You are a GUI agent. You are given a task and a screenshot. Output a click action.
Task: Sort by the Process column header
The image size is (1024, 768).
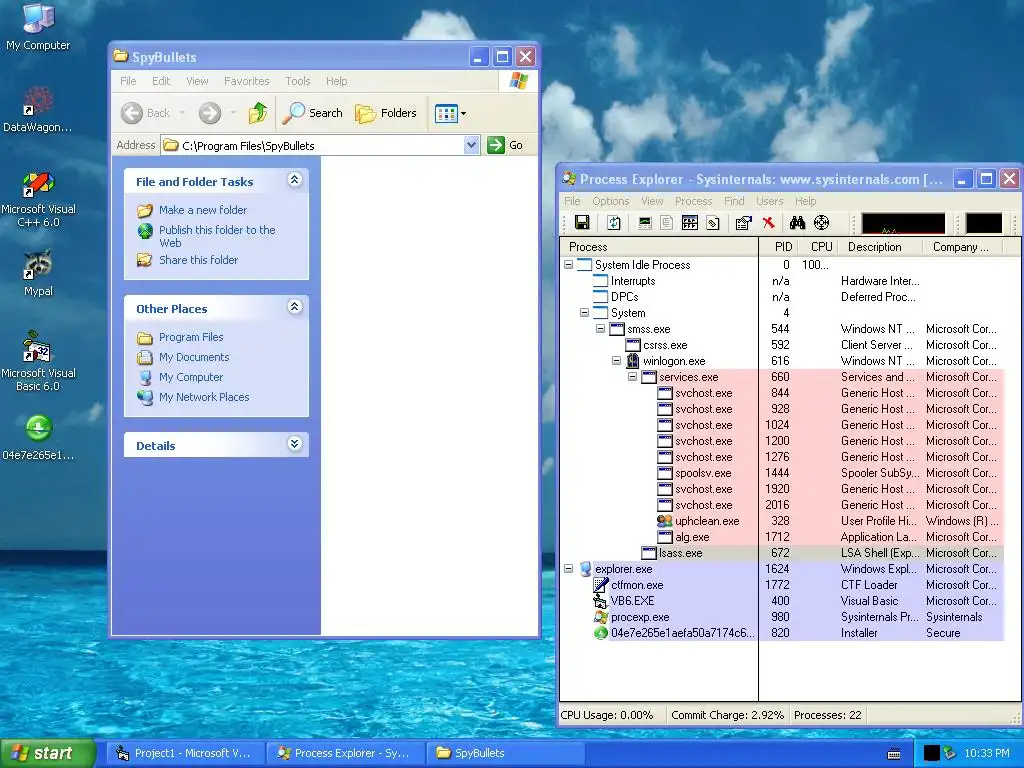coord(659,247)
